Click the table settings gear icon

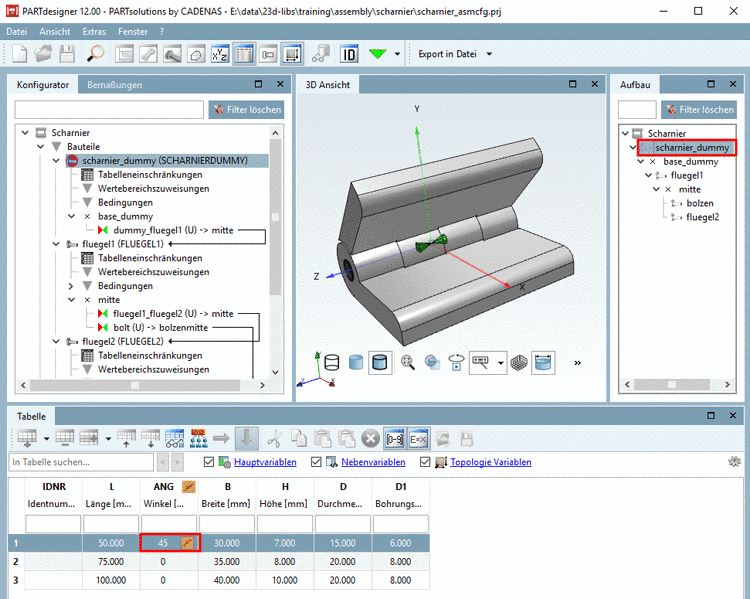[734, 462]
